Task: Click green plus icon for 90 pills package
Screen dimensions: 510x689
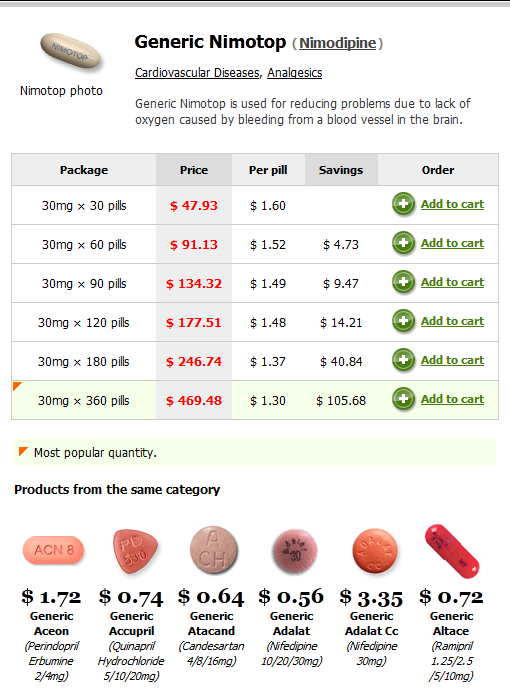Action: (x=403, y=282)
